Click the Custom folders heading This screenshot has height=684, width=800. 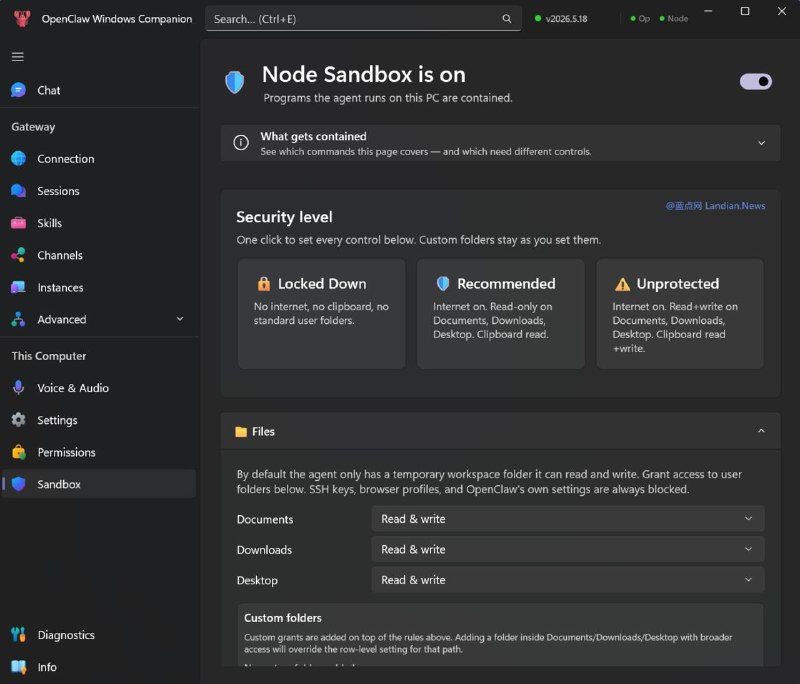283,618
